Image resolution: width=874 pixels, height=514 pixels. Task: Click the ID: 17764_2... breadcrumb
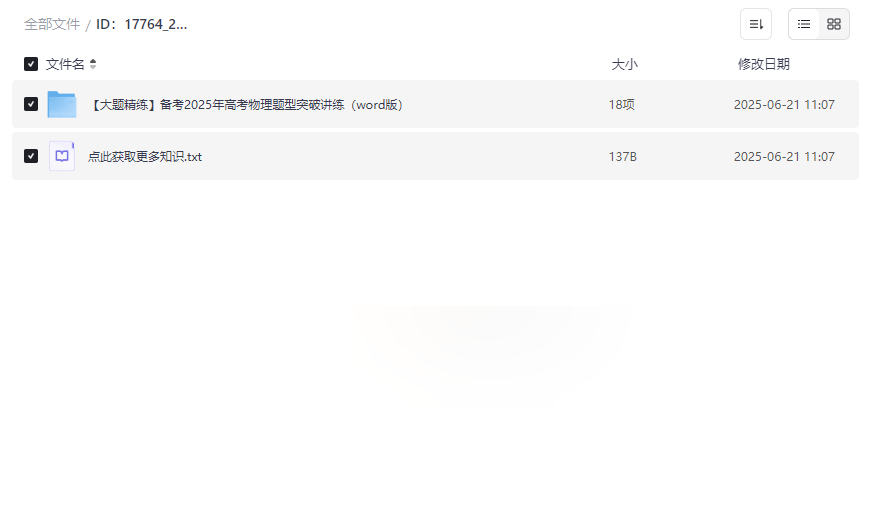coord(142,25)
